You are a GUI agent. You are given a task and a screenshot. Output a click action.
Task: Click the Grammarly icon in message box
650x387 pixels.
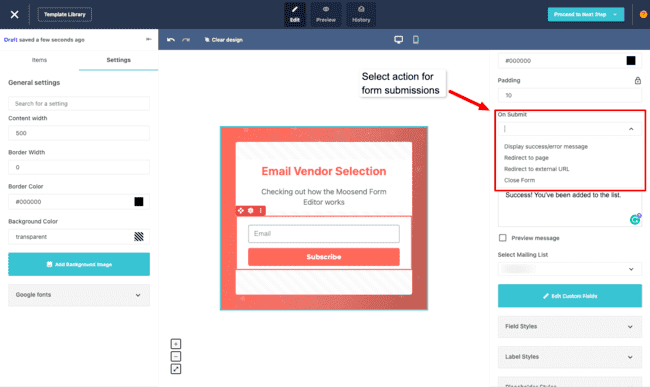click(x=635, y=219)
